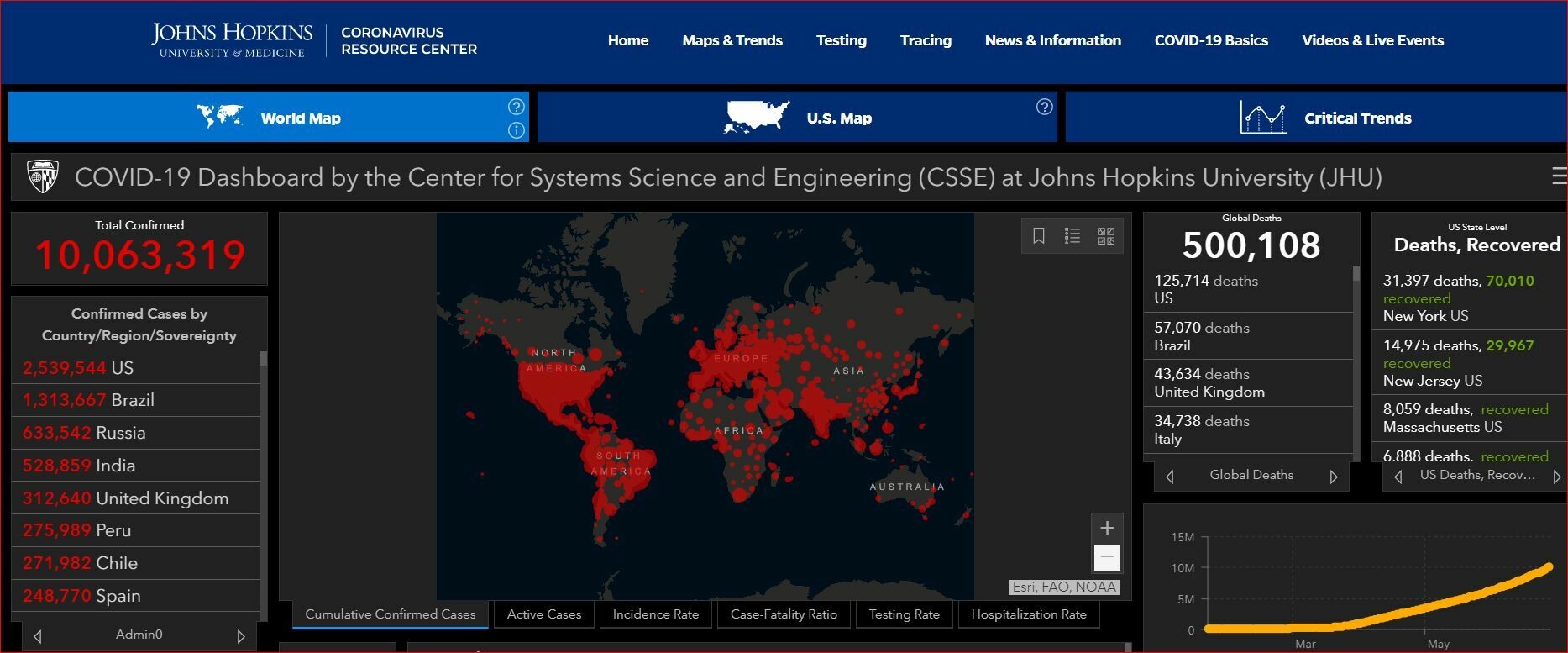Click the Esri, FAO, NOAA map attribution

[x=1064, y=587]
